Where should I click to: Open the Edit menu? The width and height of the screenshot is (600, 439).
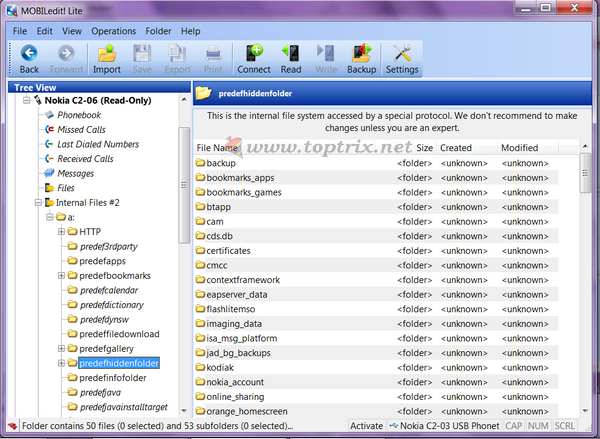[44, 31]
